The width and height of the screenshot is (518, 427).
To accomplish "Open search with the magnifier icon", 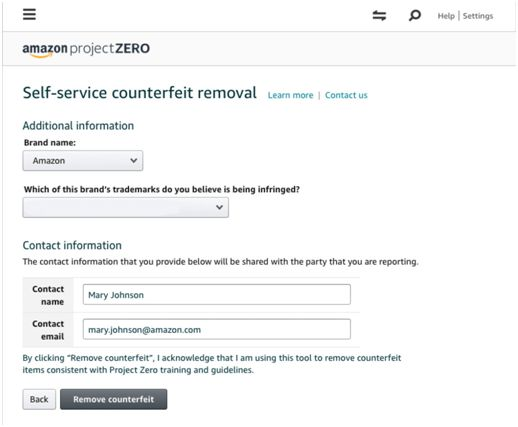I will point(414,15).
